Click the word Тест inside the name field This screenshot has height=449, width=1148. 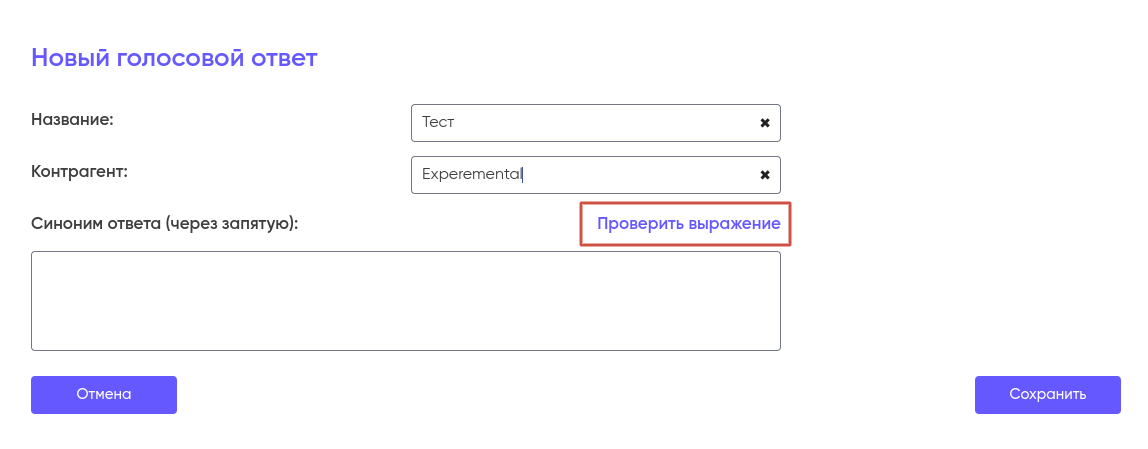[438, 123]
